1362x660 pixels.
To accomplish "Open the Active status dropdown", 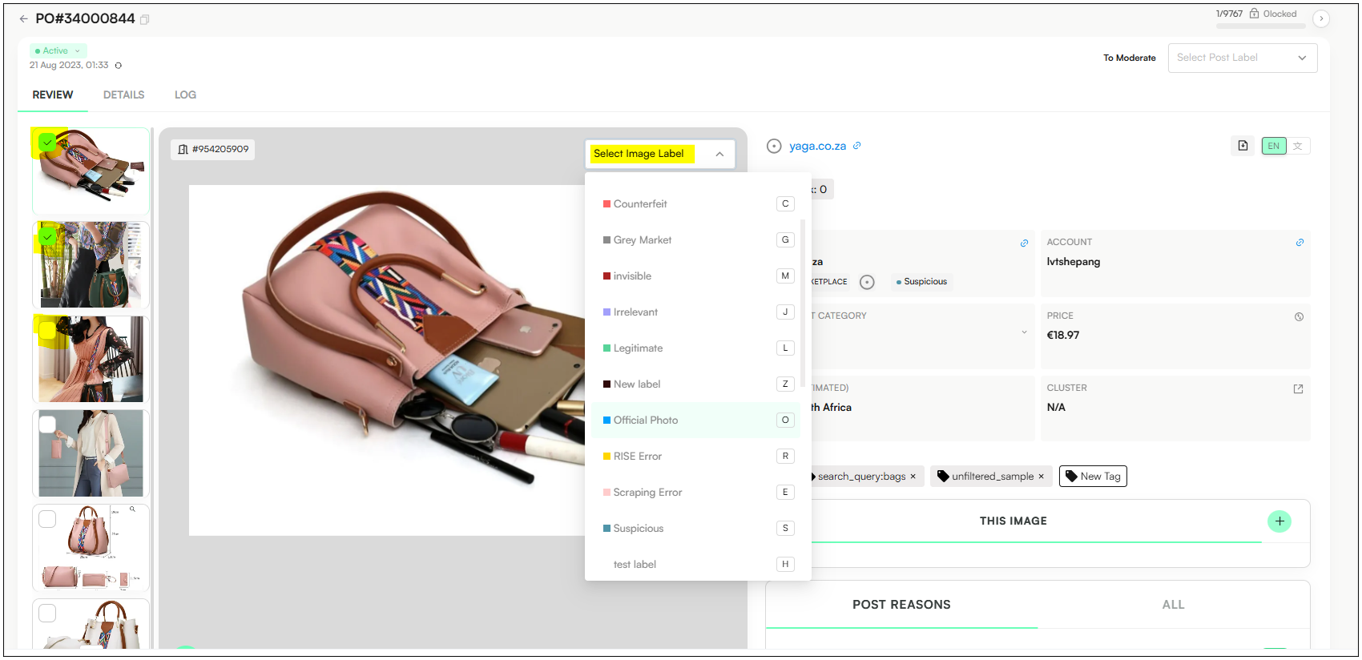I will coord(58,51).
